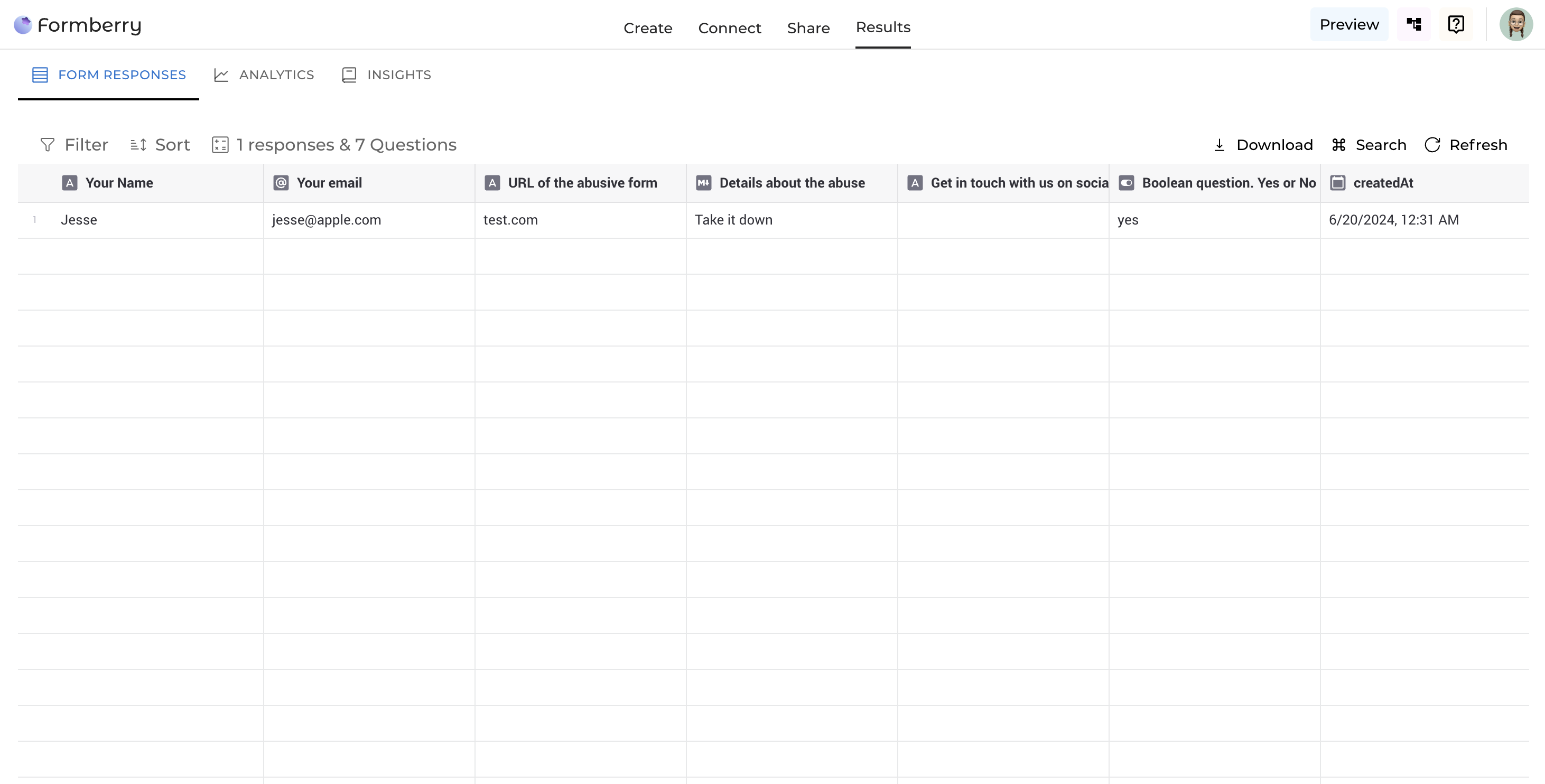Switch to the Insights tab
This screenshot has width=1545, height=784.
386,75
